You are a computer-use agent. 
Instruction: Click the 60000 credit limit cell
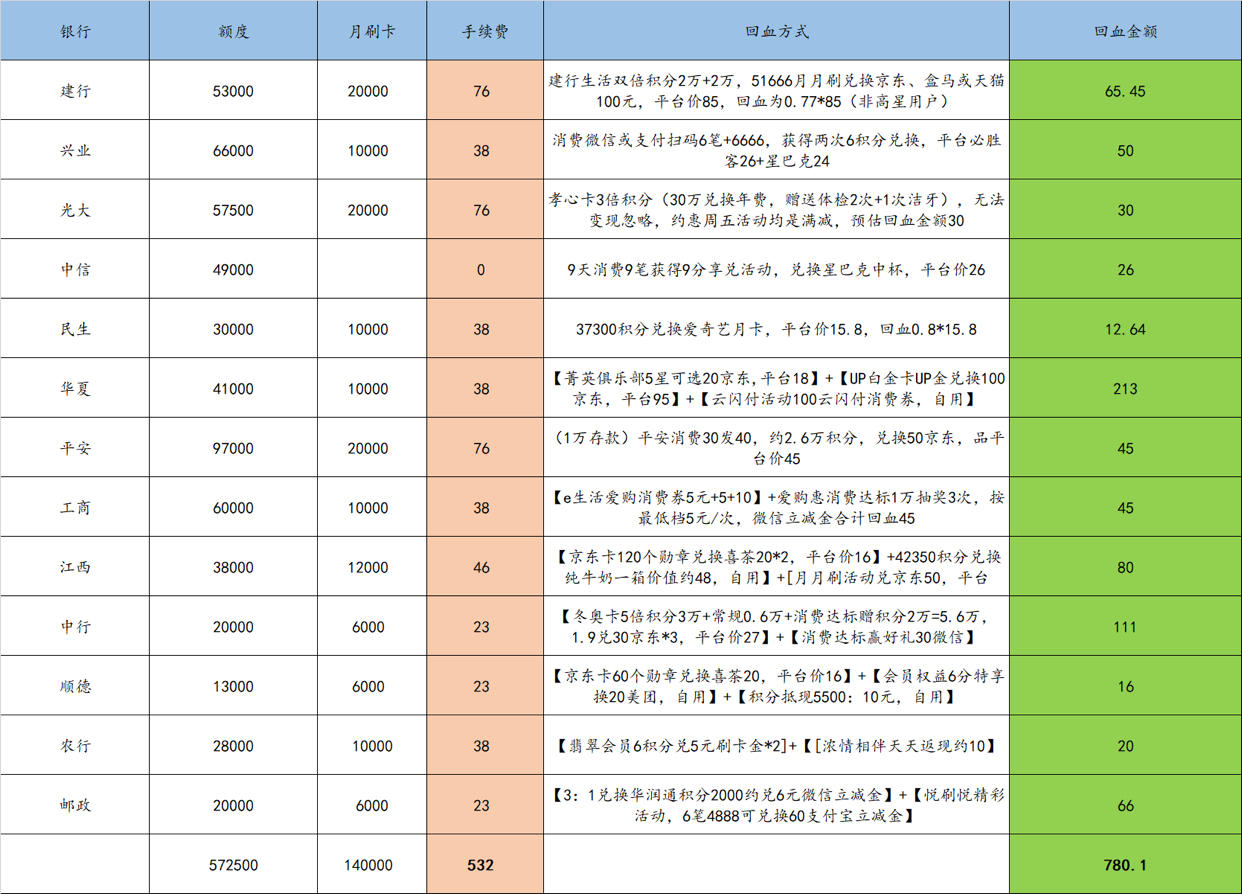(233, 507)
